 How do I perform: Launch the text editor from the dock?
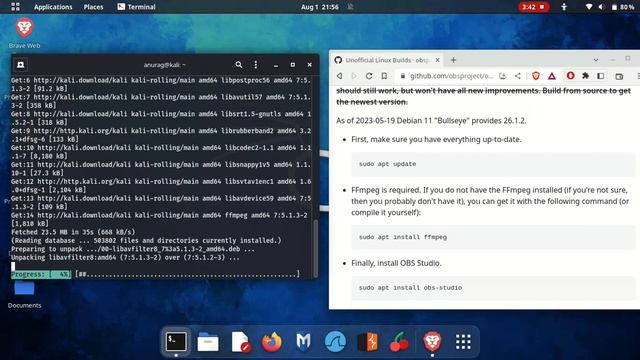coord(240,341)
